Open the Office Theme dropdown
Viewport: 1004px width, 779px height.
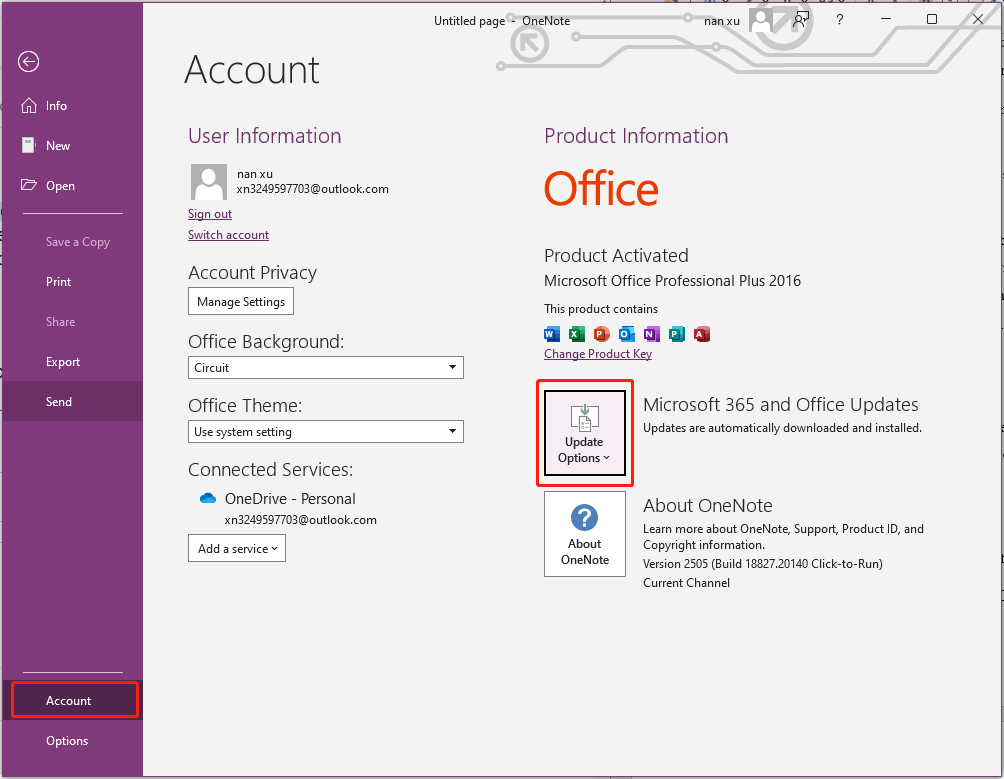[326, 432]
